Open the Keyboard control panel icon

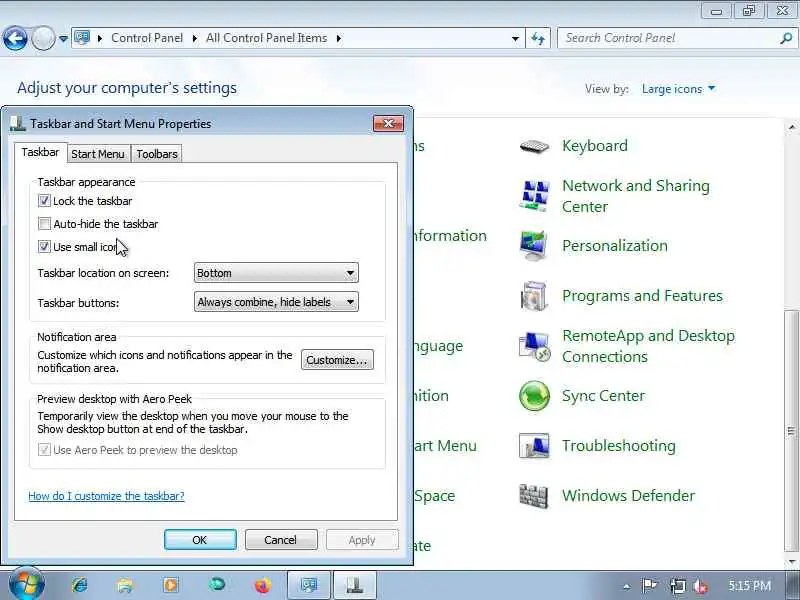click(x=534, y=146)
